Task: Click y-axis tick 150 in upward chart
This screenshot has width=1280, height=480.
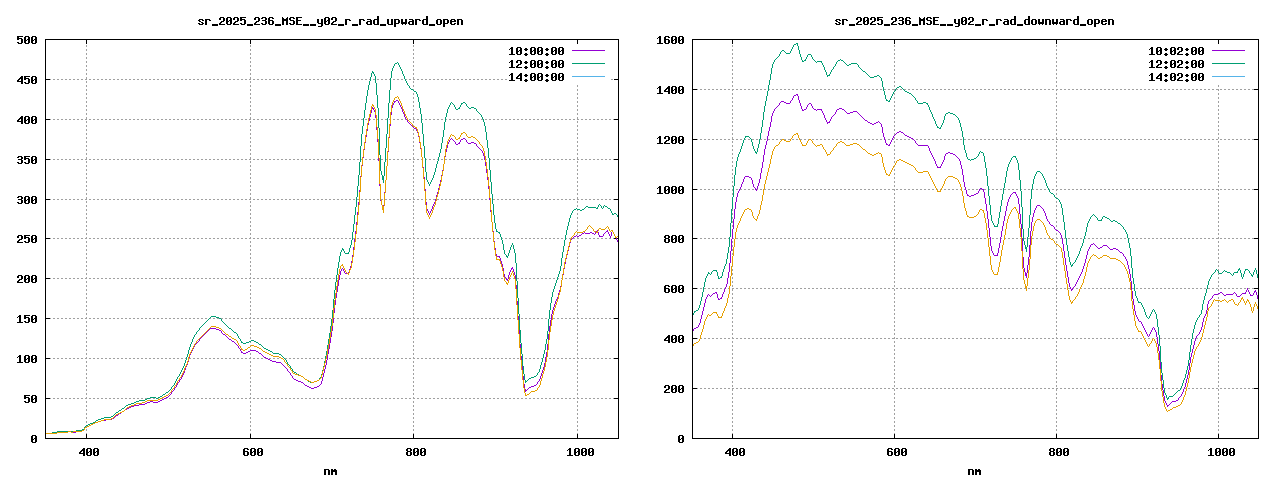Action: click(x=27, y=319)
